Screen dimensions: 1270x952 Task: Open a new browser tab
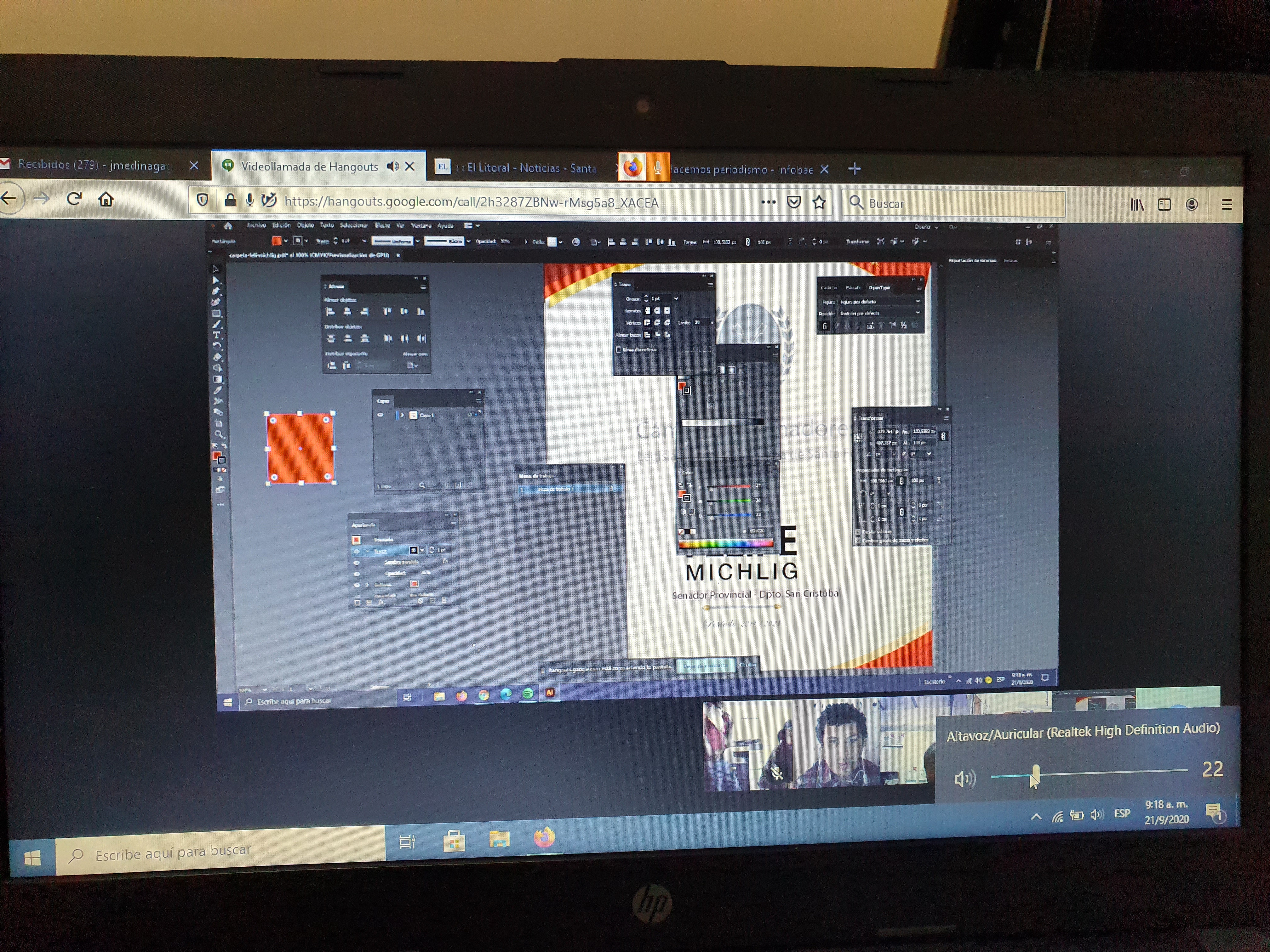click(x=854, y=169)
